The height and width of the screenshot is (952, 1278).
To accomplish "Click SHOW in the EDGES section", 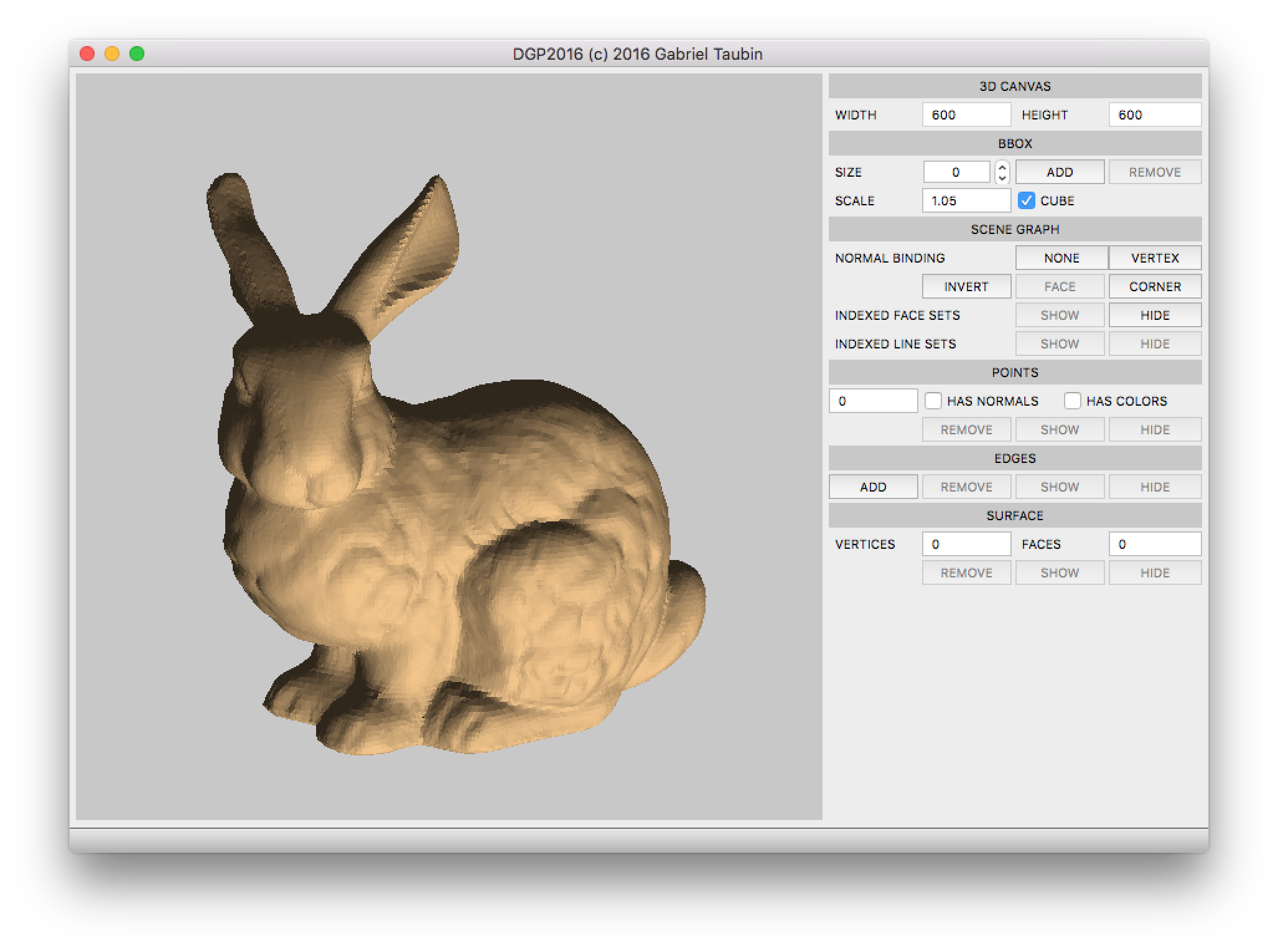I will [1060, 487].
